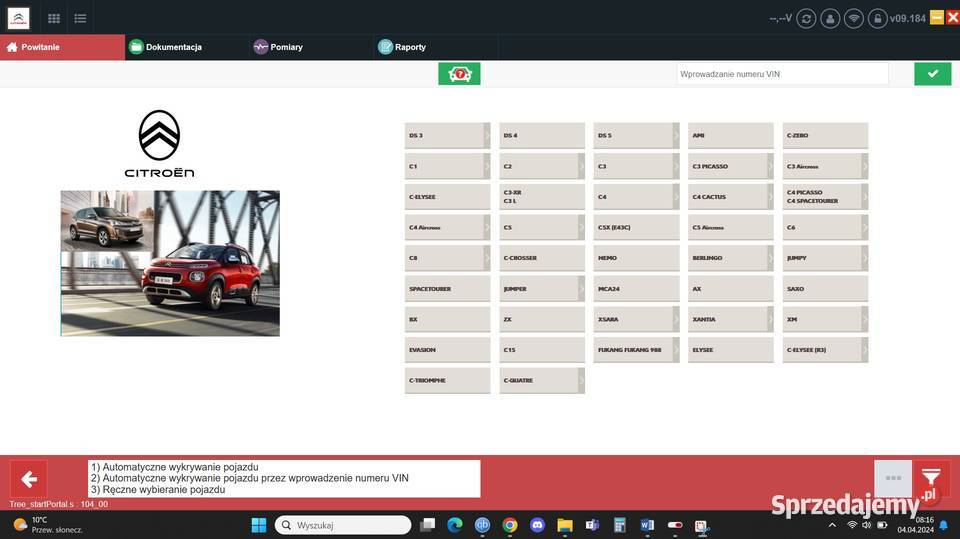
Task: Open the grid view icon
Action: 54,18
